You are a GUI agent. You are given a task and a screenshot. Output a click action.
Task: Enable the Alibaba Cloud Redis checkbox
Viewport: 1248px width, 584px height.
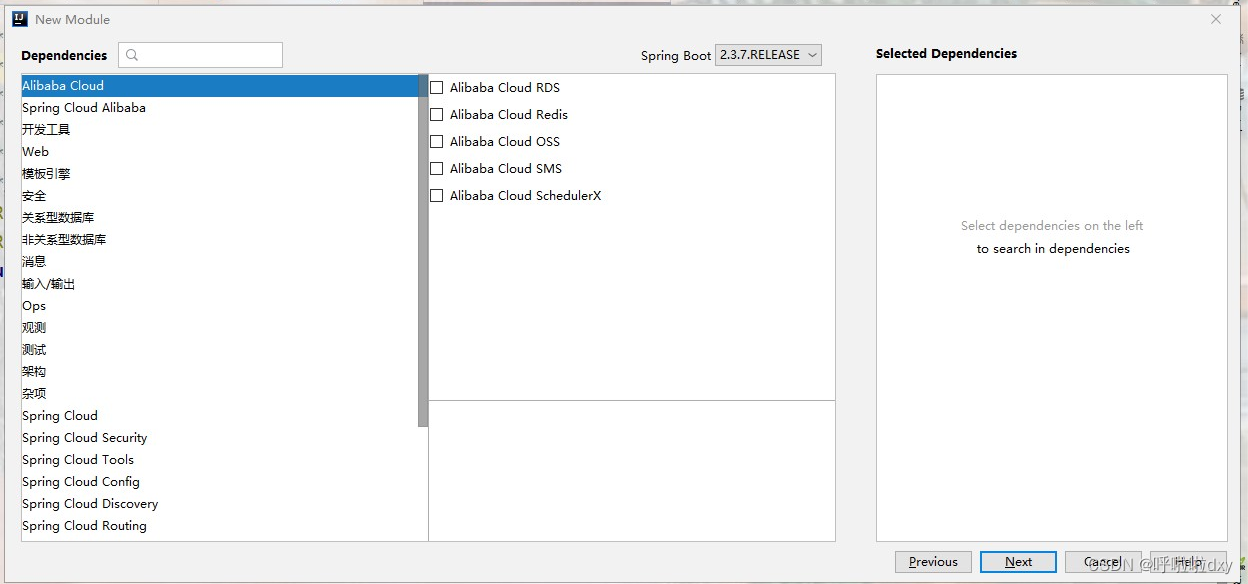pos(436,114)
